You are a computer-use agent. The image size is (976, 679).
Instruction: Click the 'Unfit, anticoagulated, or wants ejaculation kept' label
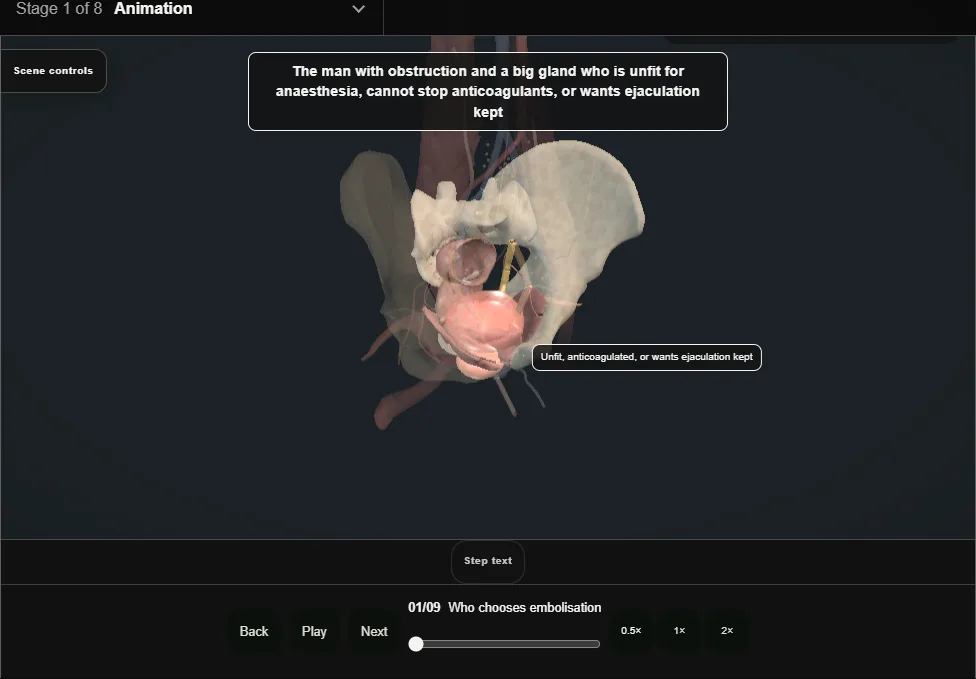647,357
